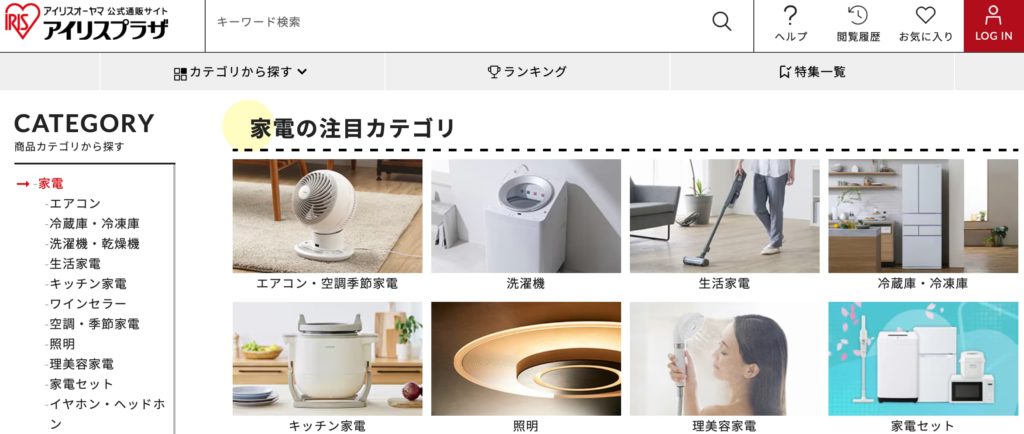Click the trophy ランキング icon
The height and width of the screenshot is (434, 1024).
(x=494, y=72)
